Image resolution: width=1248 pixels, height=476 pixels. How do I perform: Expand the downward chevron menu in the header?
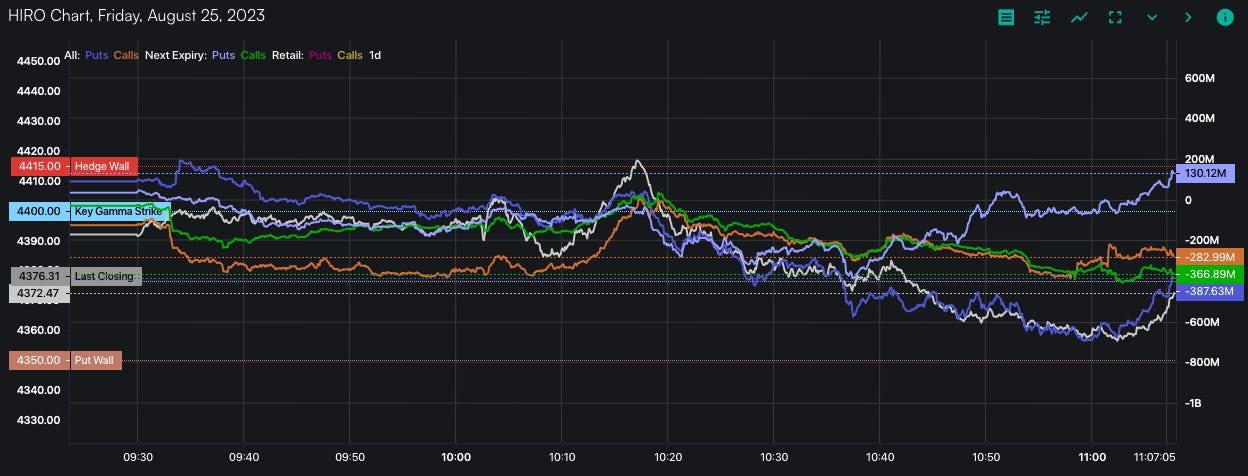click(1152, 17)
